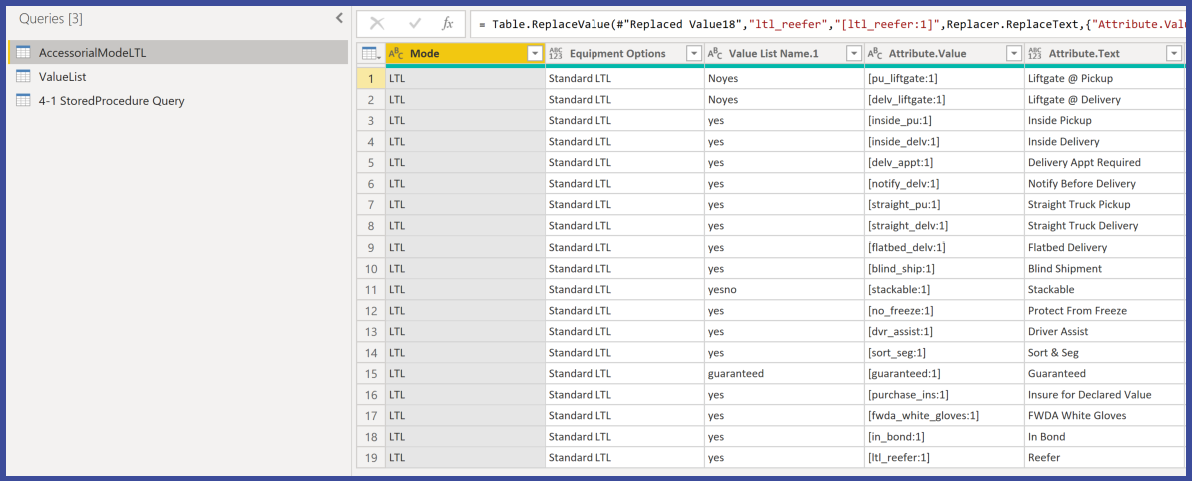Confirm the formula with checkmark icon
The width and height of the screenshot is (1192, 482).
[415, 24]
